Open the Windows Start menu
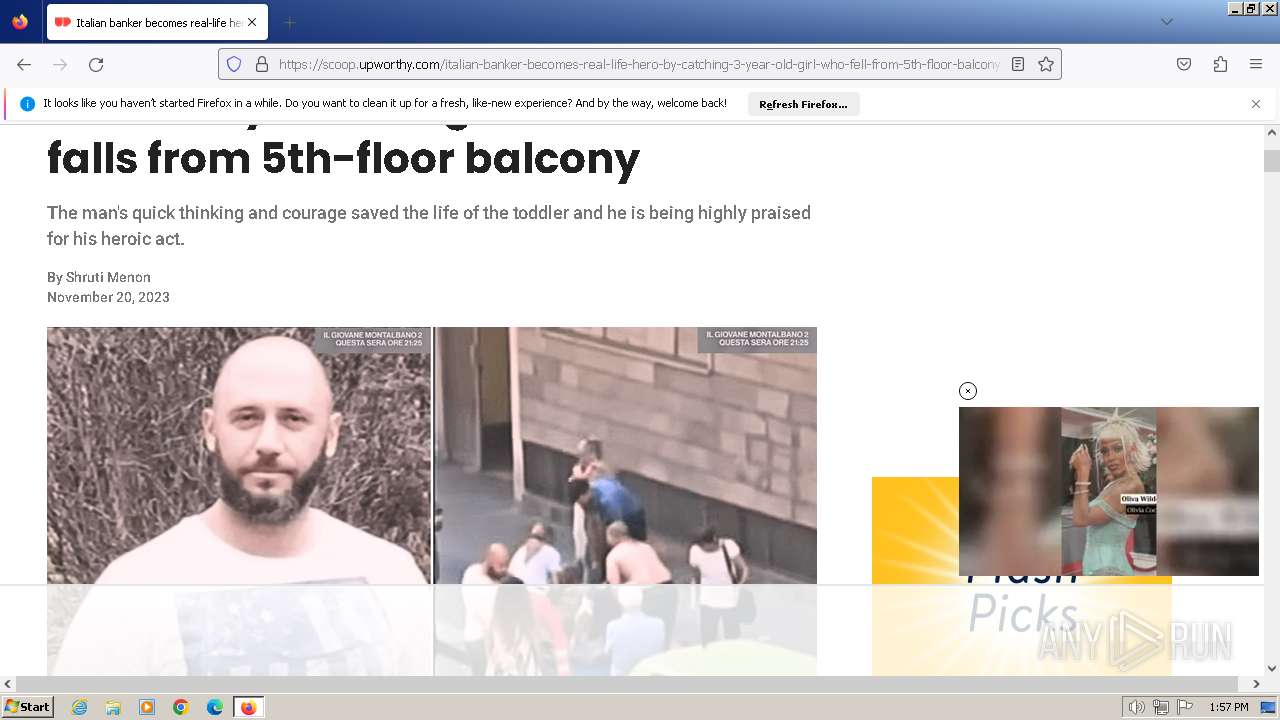1280x720 pixels. coord(27,707)
